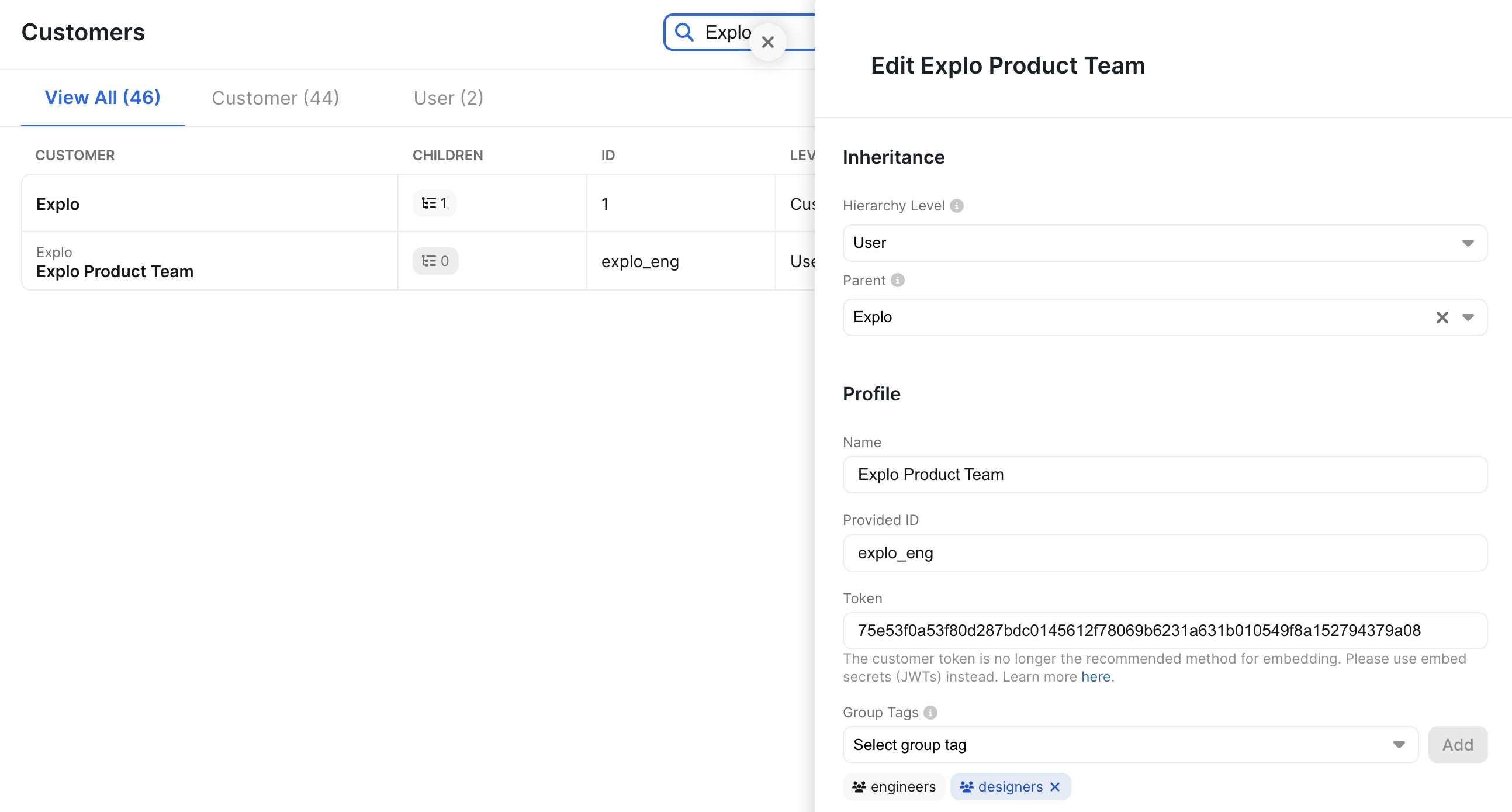Click the Add group tag button

[1458, 745]
